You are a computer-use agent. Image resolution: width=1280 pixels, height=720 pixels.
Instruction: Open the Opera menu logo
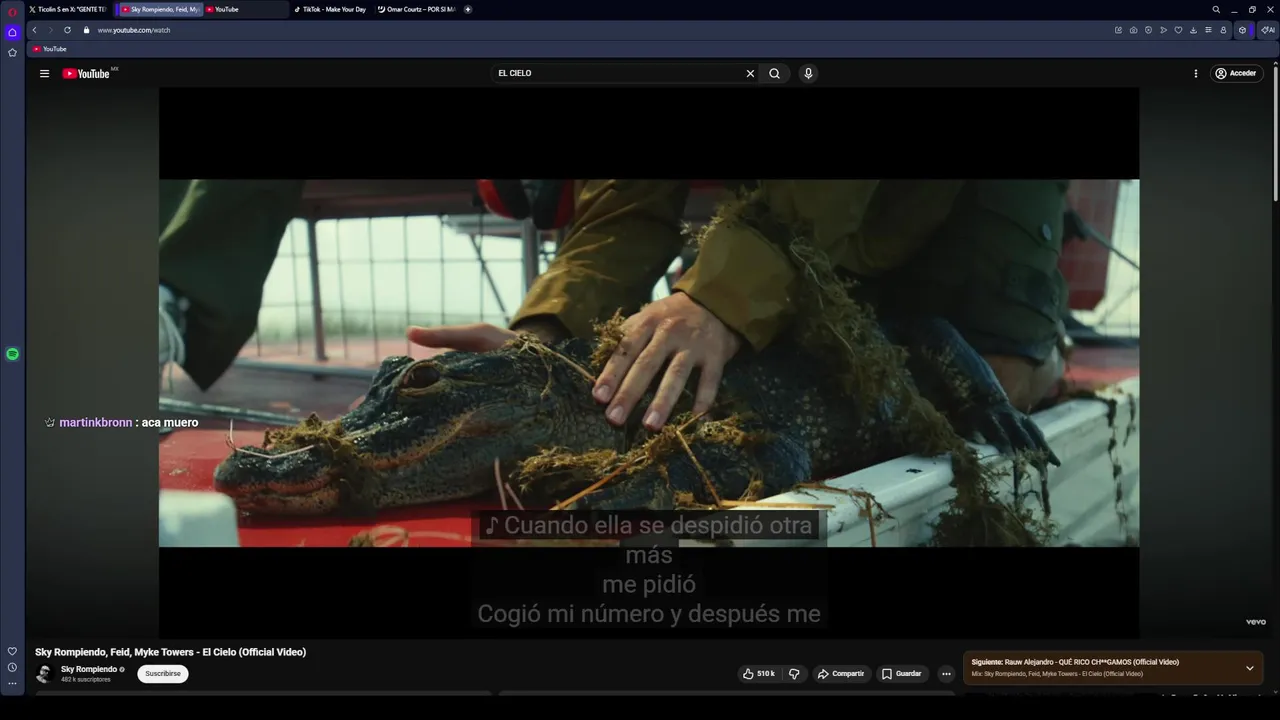12,11
